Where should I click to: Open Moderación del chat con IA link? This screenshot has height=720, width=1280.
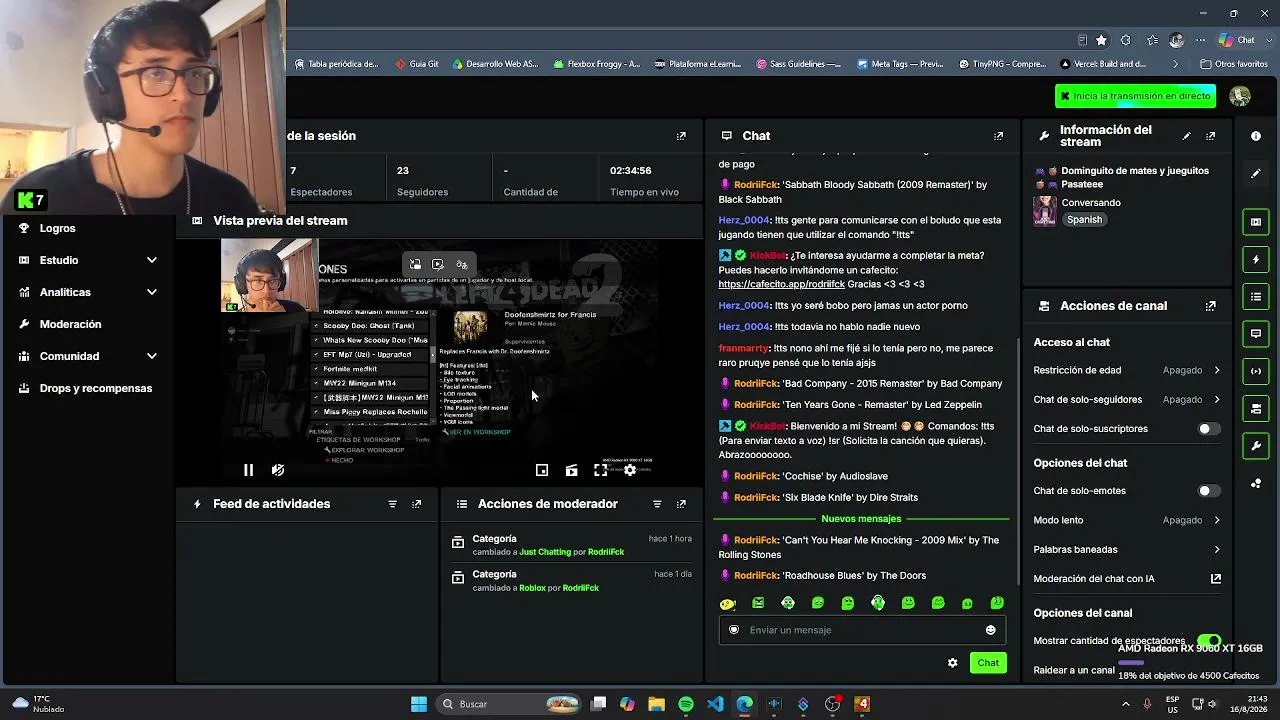[1127, 579]
